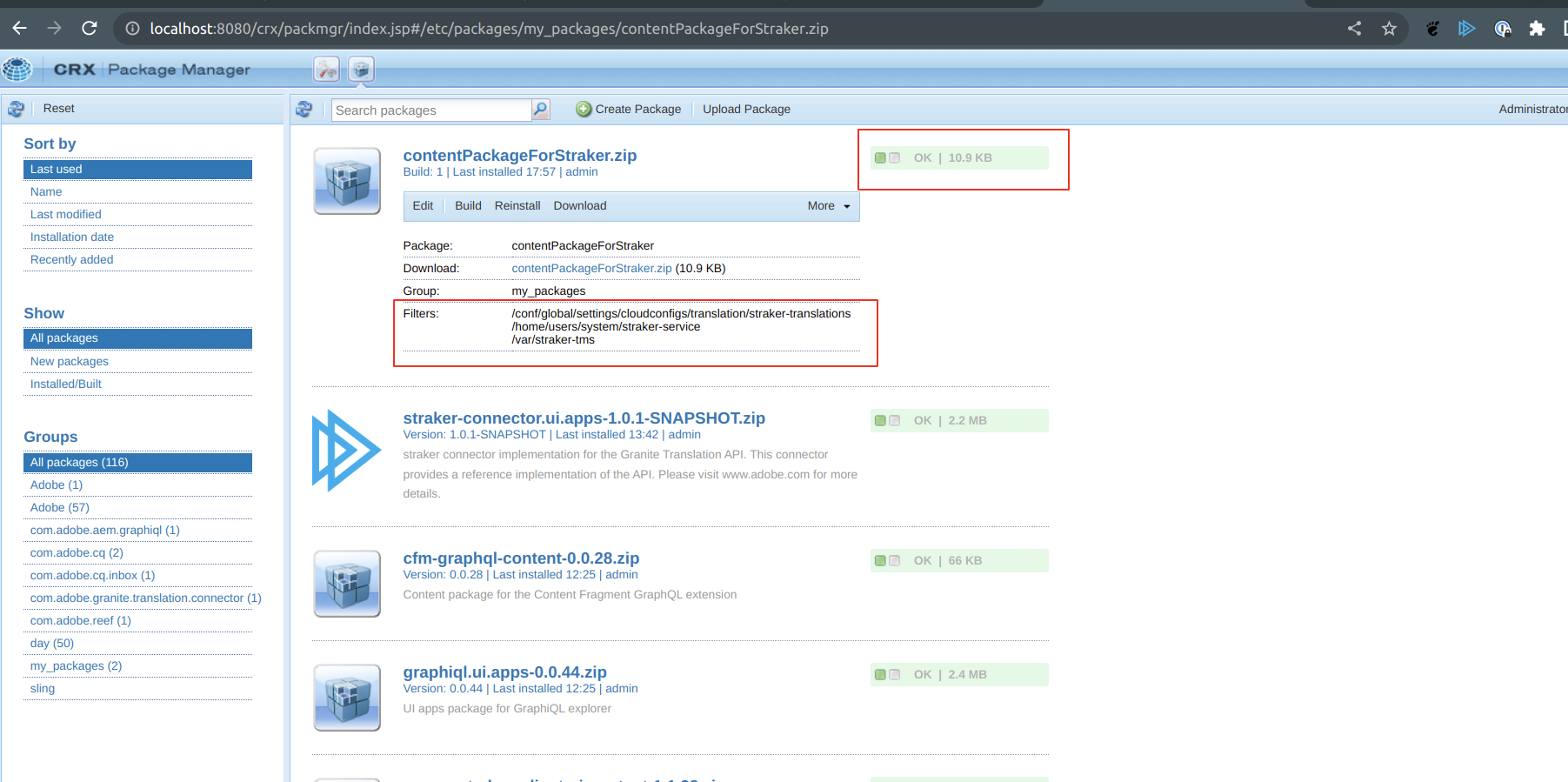
Task: Click Build in the package toolbar
Action: click(468, 206)
